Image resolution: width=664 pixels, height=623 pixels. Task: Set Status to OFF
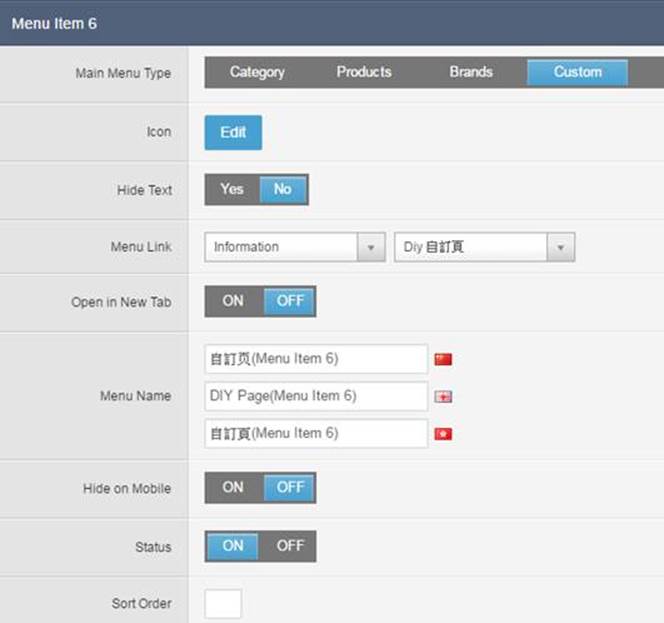290,546
